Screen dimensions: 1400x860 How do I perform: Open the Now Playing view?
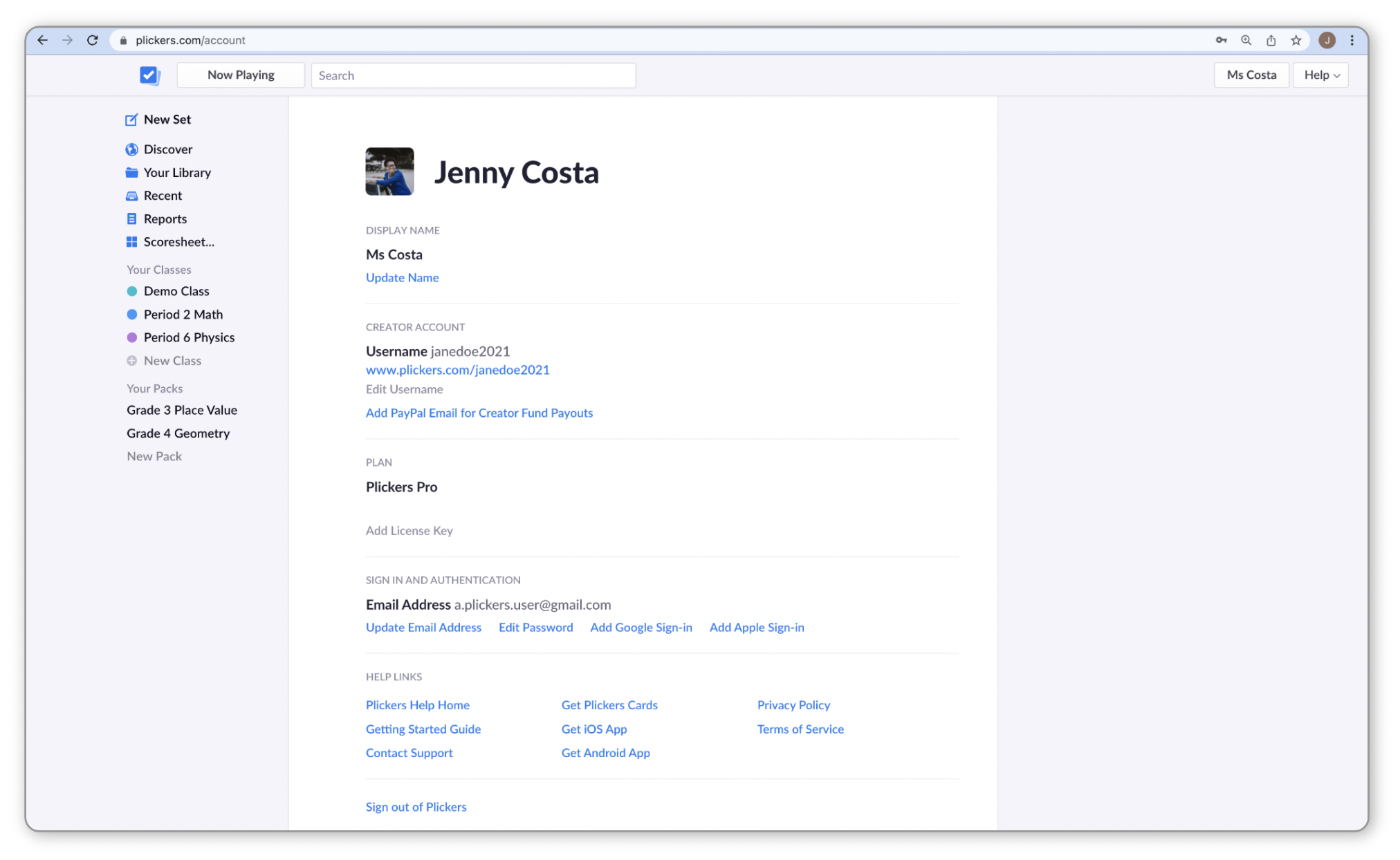point(241,75)
